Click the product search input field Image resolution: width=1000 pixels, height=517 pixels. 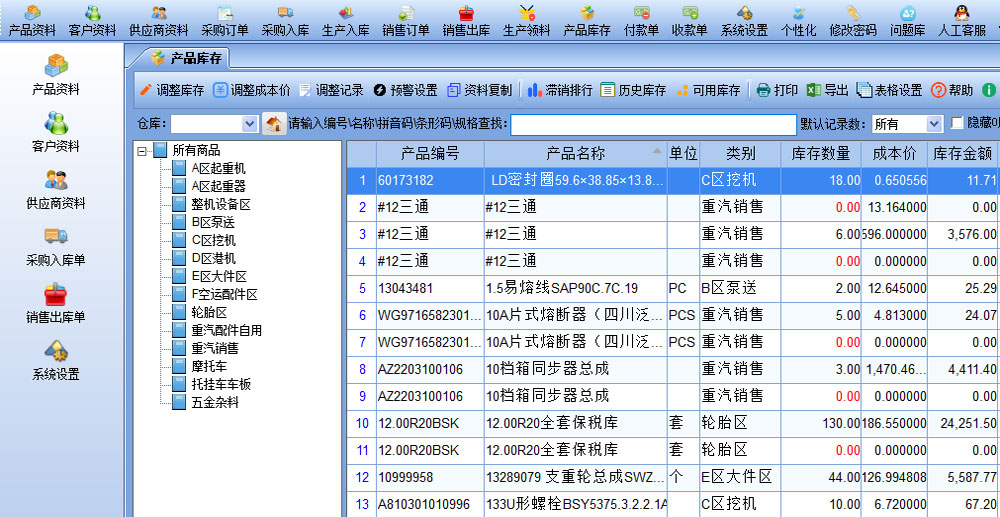pos(653,124)
